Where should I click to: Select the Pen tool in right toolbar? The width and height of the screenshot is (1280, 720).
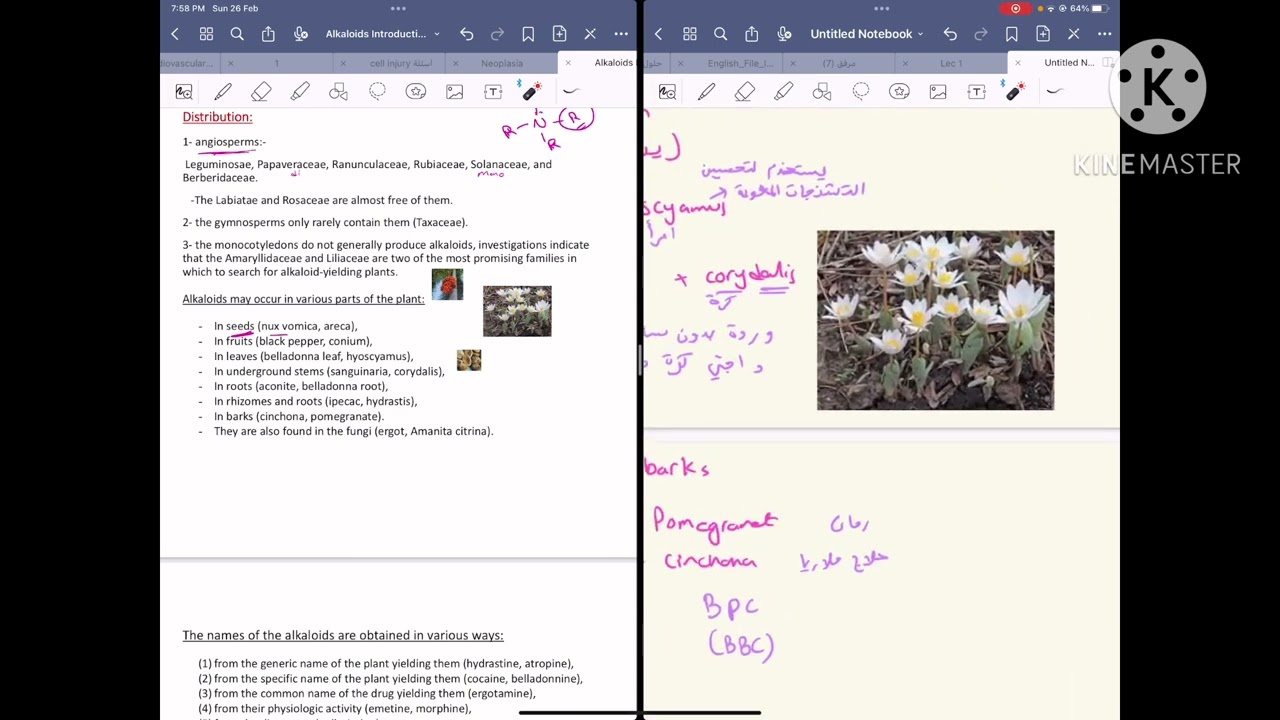[x=706, y=92]
